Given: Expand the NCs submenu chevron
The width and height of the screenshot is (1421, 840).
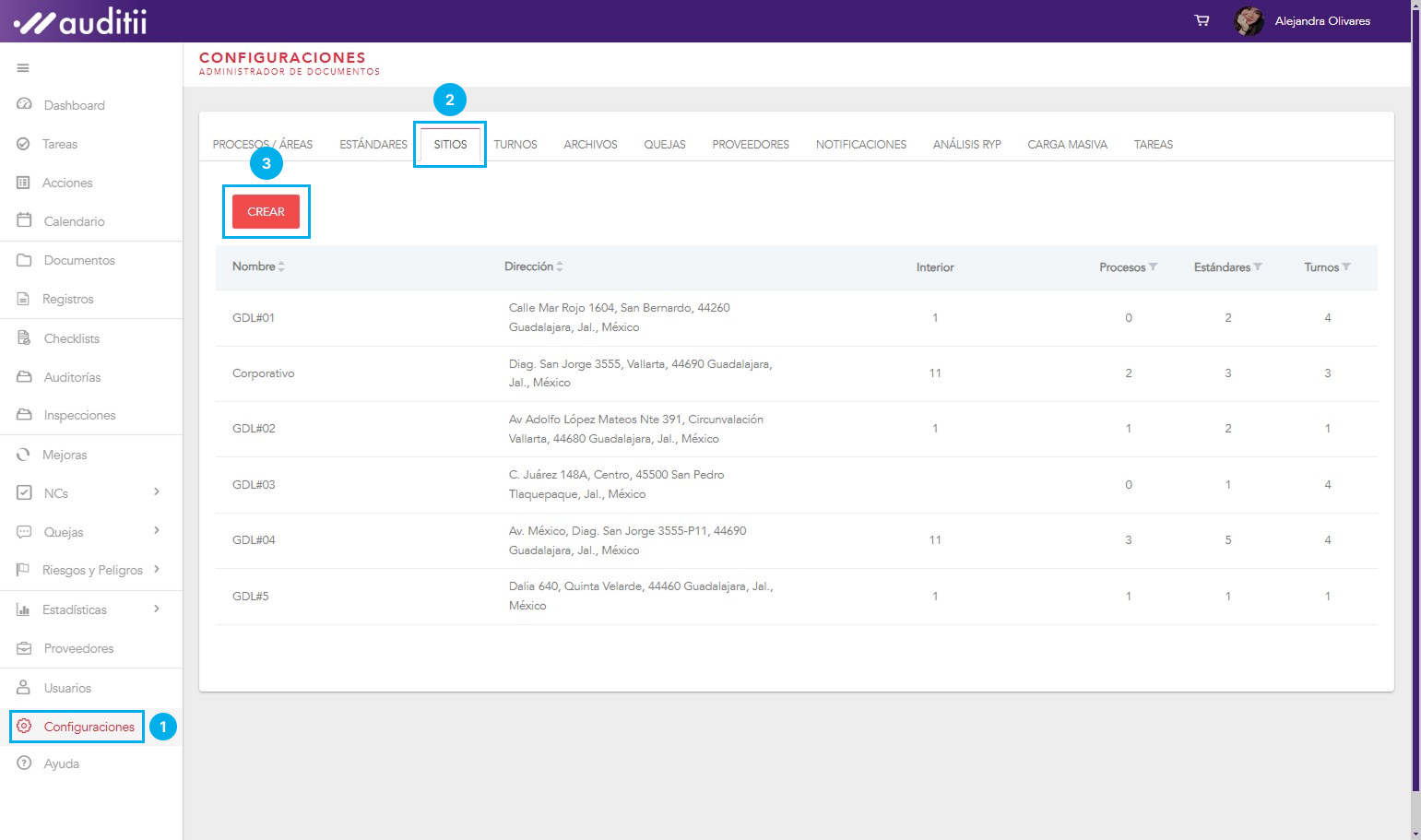Looking at the screenshot, I should point(157,492).
